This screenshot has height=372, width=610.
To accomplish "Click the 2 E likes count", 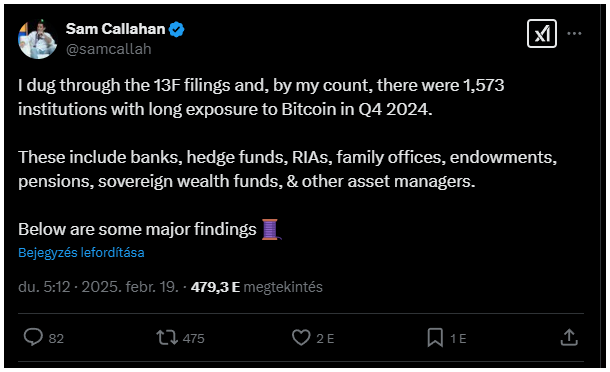I will tap(325, 339).
